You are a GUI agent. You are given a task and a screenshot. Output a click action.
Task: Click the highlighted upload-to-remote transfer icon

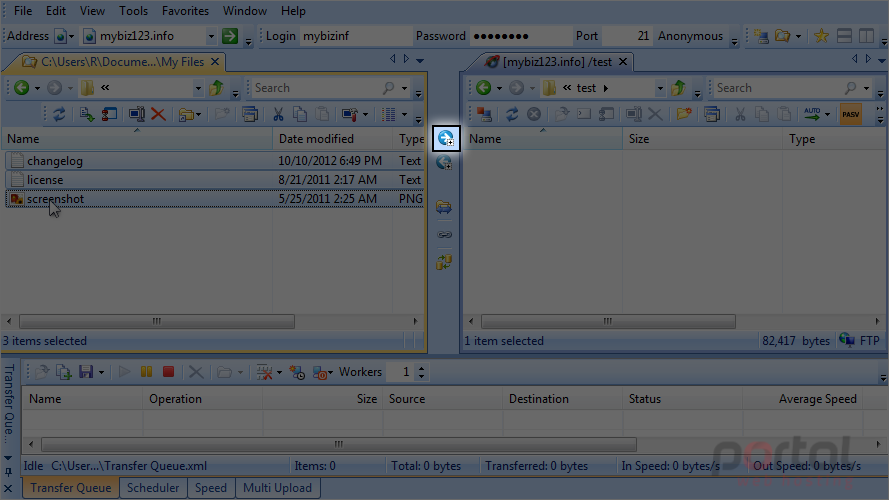446,138
